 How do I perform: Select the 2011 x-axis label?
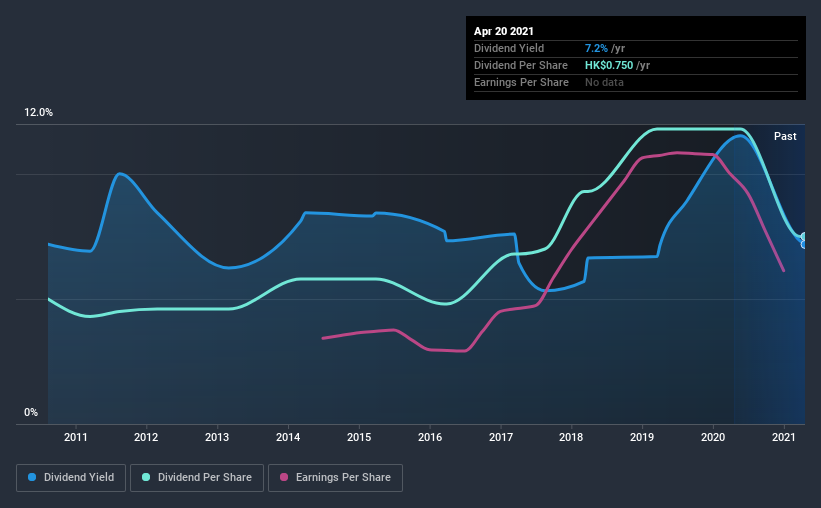pyautogui.click(x=75, y=437)
